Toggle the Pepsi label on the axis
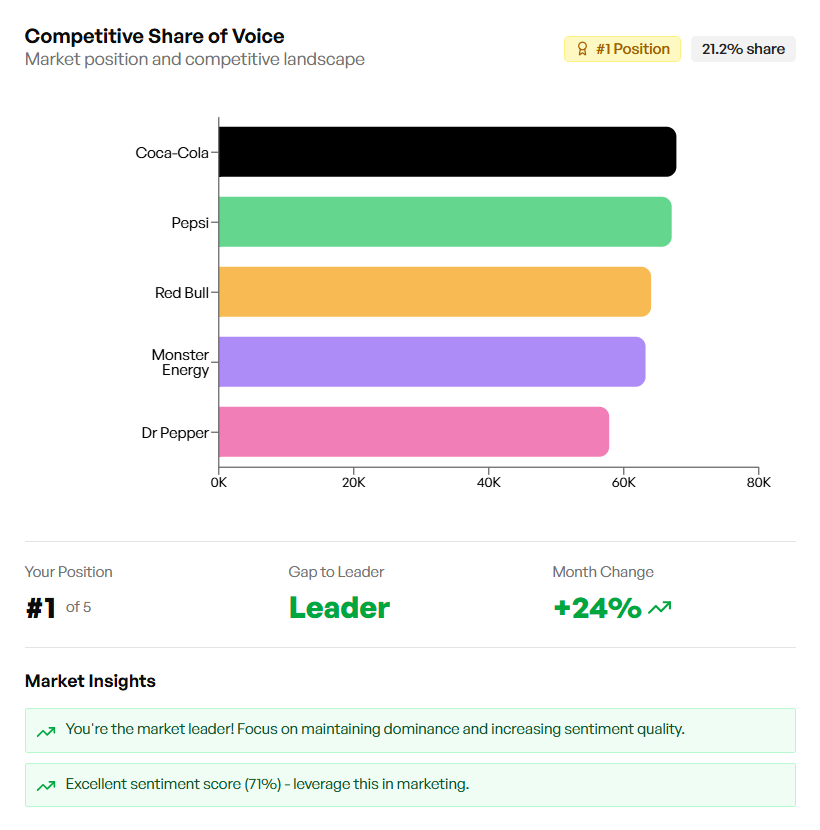This screenshot has height=830, width=820. pos(190,222)
